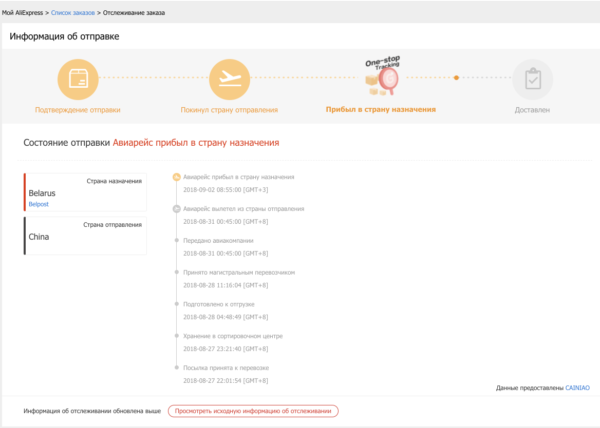This screenshot has height=428, width=600.
Task: Click the package box shipment confirmation icon
Action: (78, 79)
